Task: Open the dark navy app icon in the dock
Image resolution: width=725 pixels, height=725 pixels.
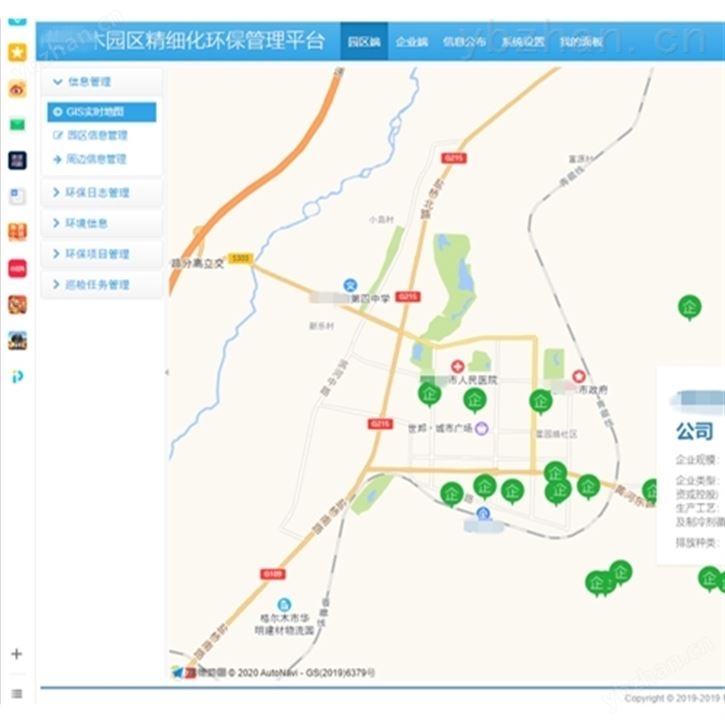Action: tap(18, 160)
